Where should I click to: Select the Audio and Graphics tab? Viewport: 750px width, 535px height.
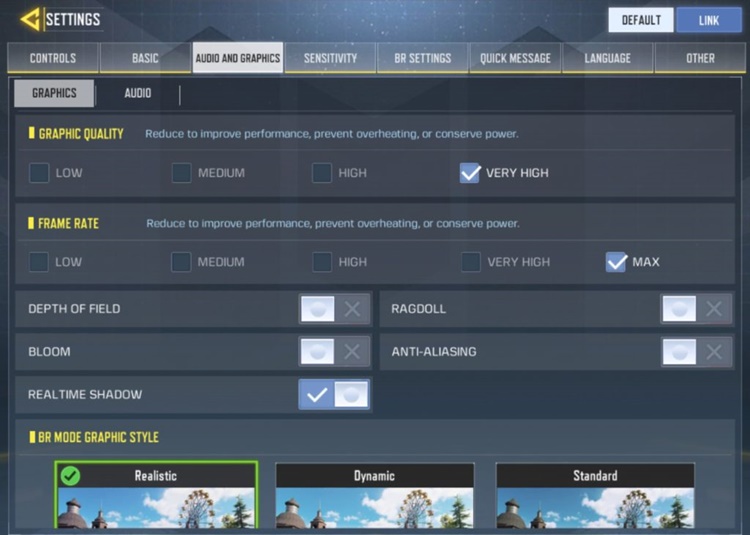coord(238,58)
